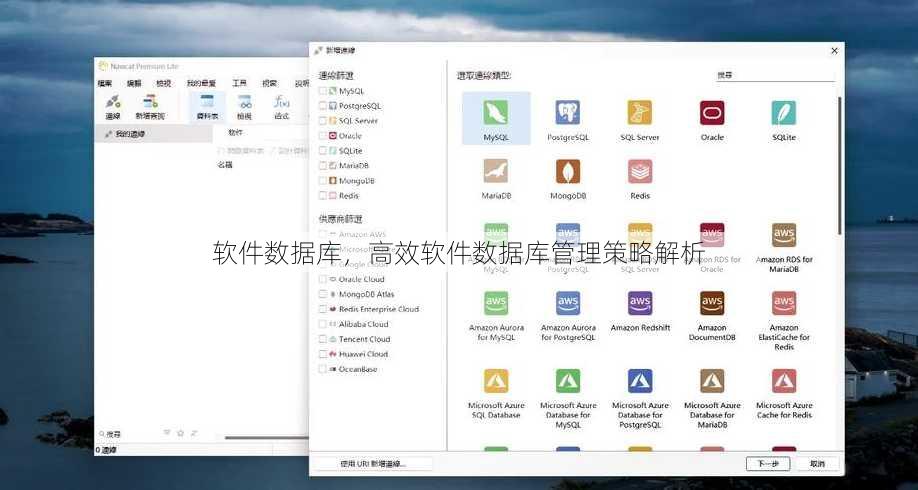918x490 pixels.
Task: Select the Oracle connection type icon
Action: coord(712,112)
